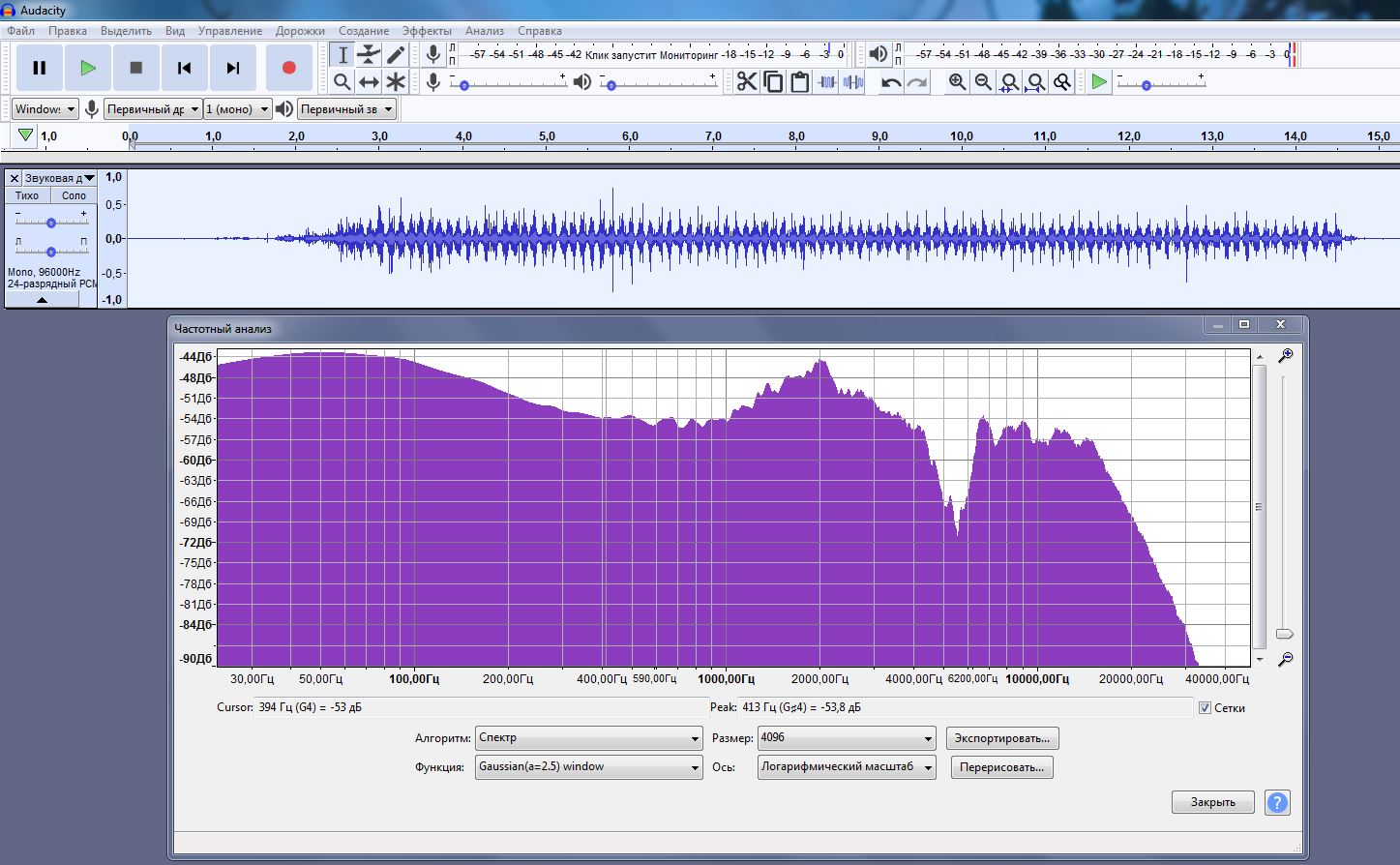Click the track gain slider

click(x=50, y=223)
